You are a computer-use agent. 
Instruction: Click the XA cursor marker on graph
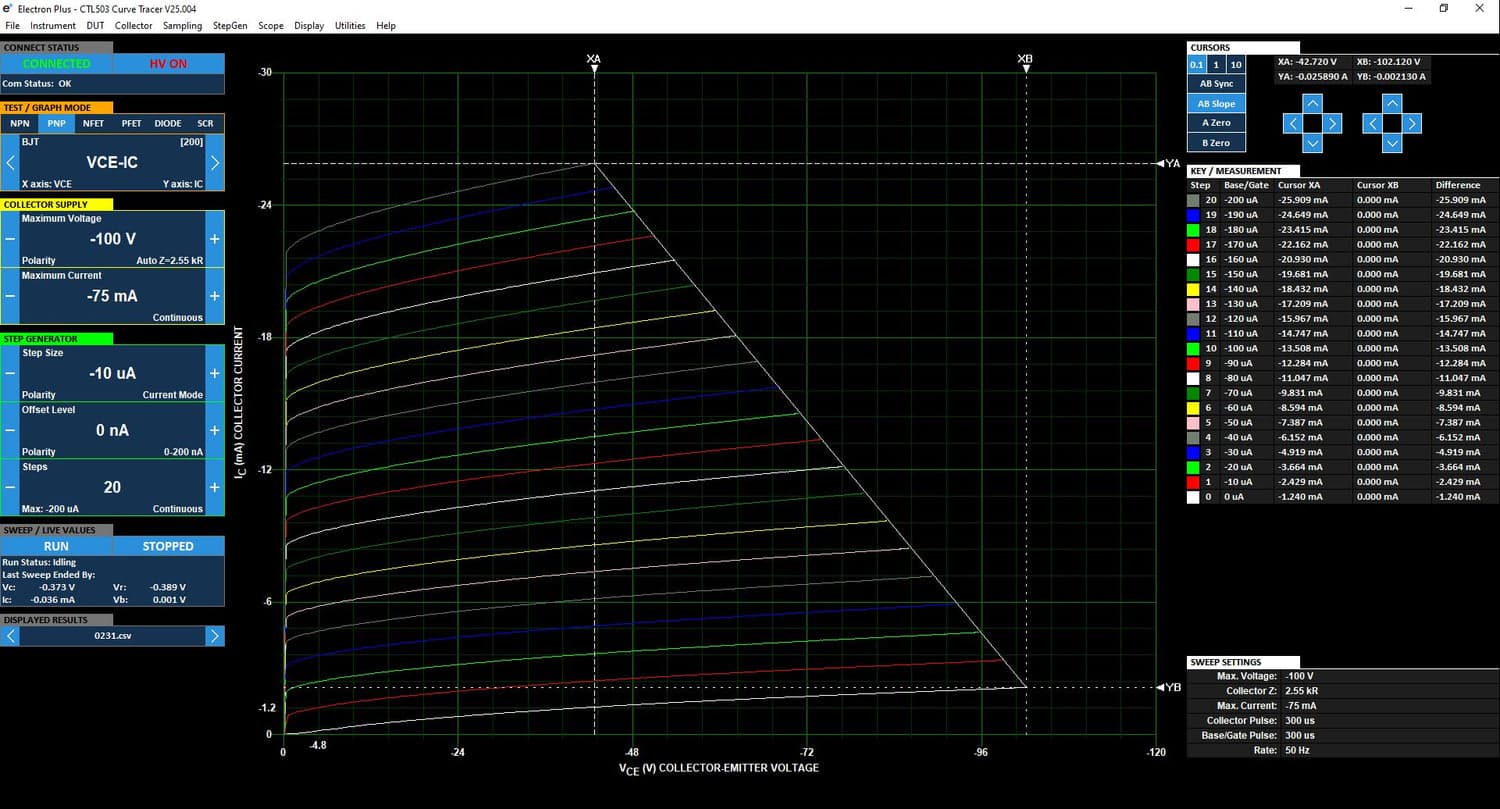click(594, 62)
